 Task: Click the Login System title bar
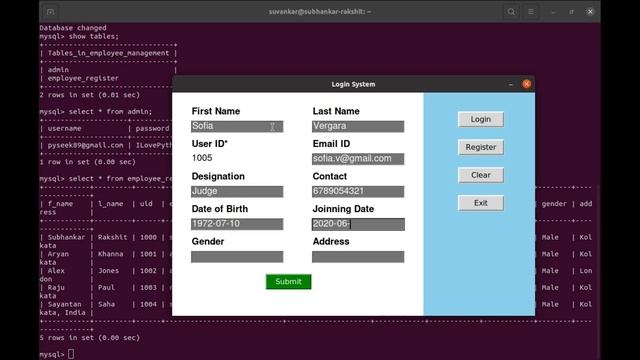[353, 84]
